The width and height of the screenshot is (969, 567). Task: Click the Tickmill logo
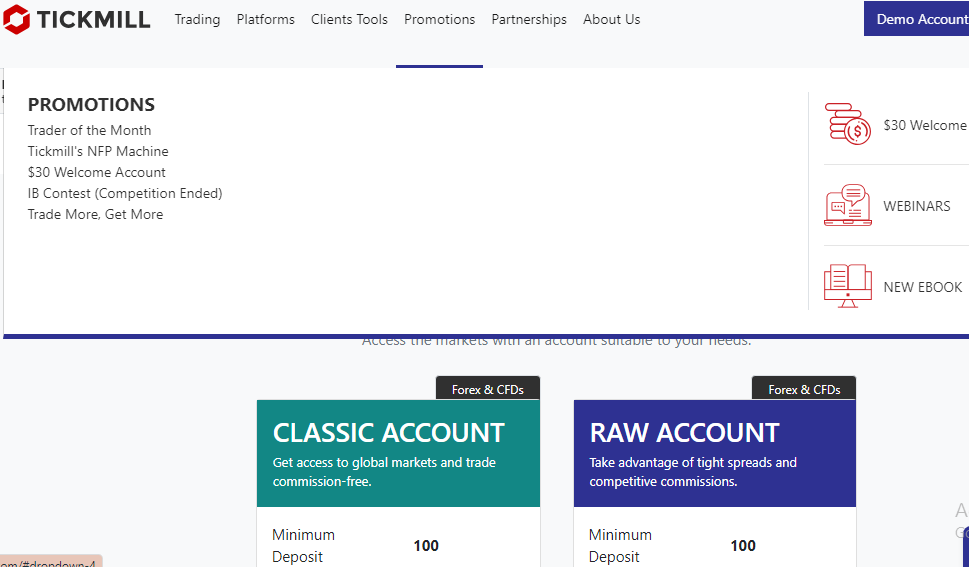[x=77, y=20]
